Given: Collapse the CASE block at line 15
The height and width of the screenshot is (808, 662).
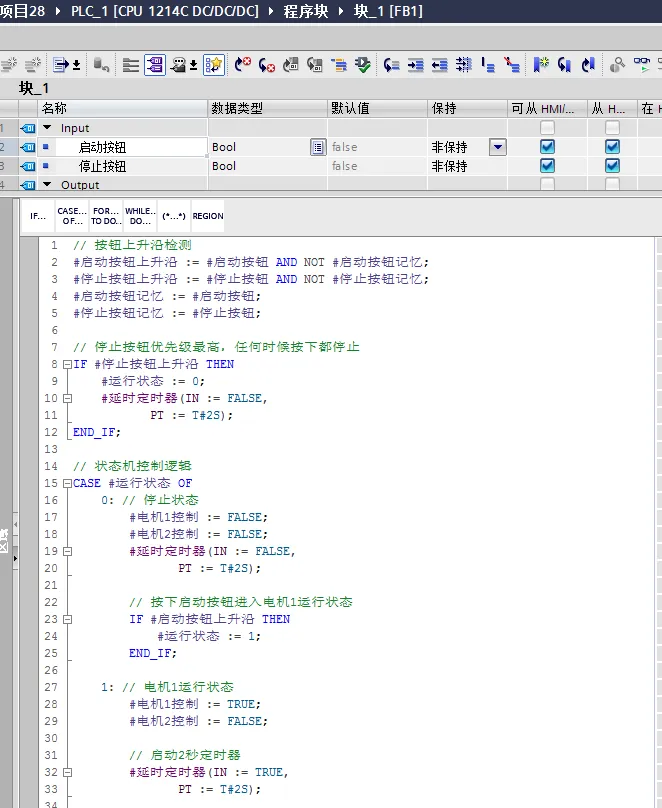Looking at the screenshot, I should [67, 483].
